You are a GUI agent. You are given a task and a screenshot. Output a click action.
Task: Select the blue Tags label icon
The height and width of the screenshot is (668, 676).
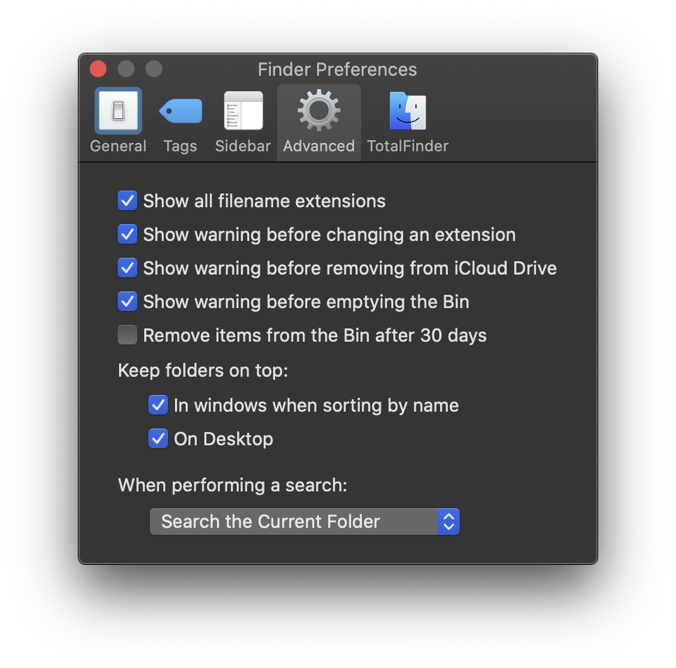pos(180,111)
